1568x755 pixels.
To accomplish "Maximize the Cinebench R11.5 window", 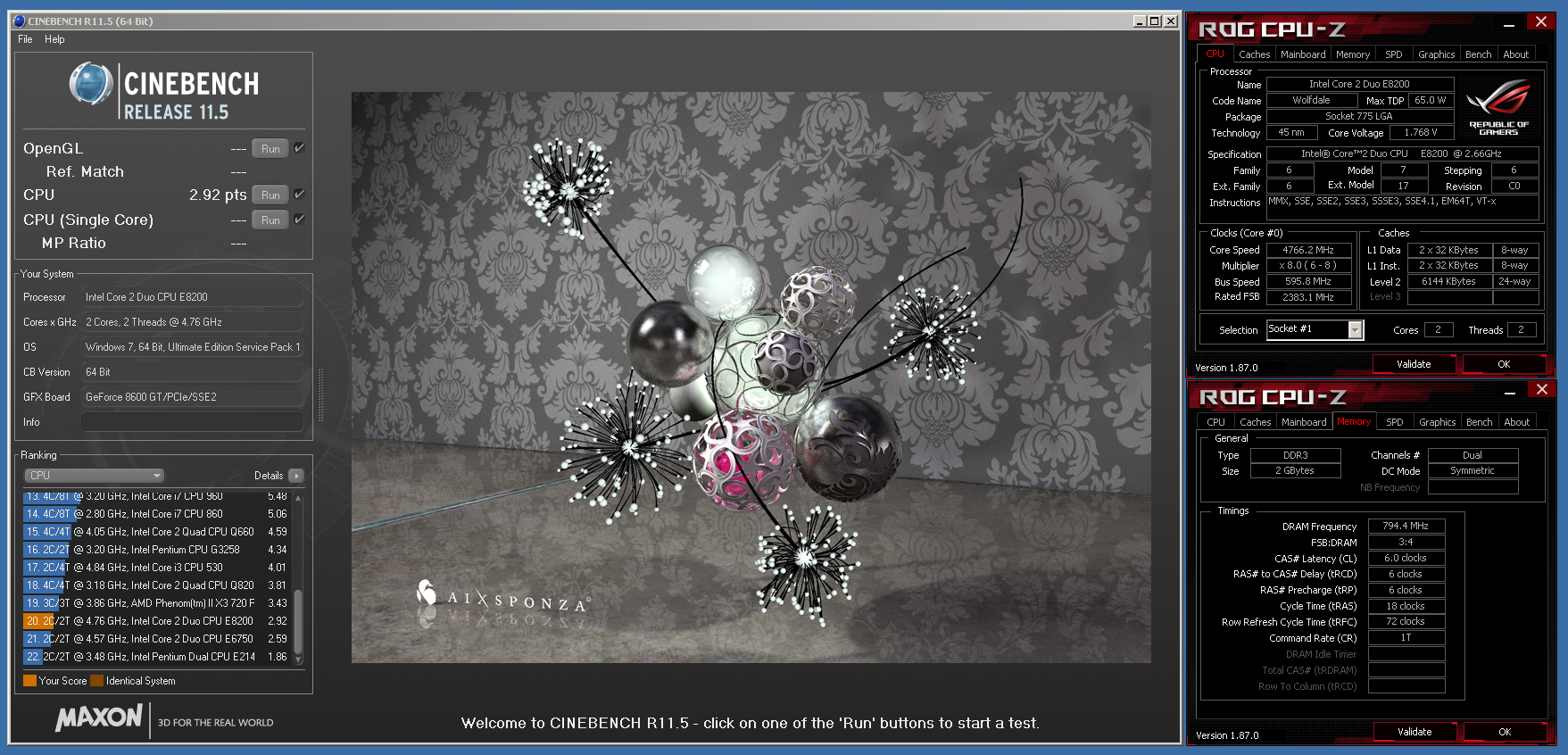I will [1155, 21].
